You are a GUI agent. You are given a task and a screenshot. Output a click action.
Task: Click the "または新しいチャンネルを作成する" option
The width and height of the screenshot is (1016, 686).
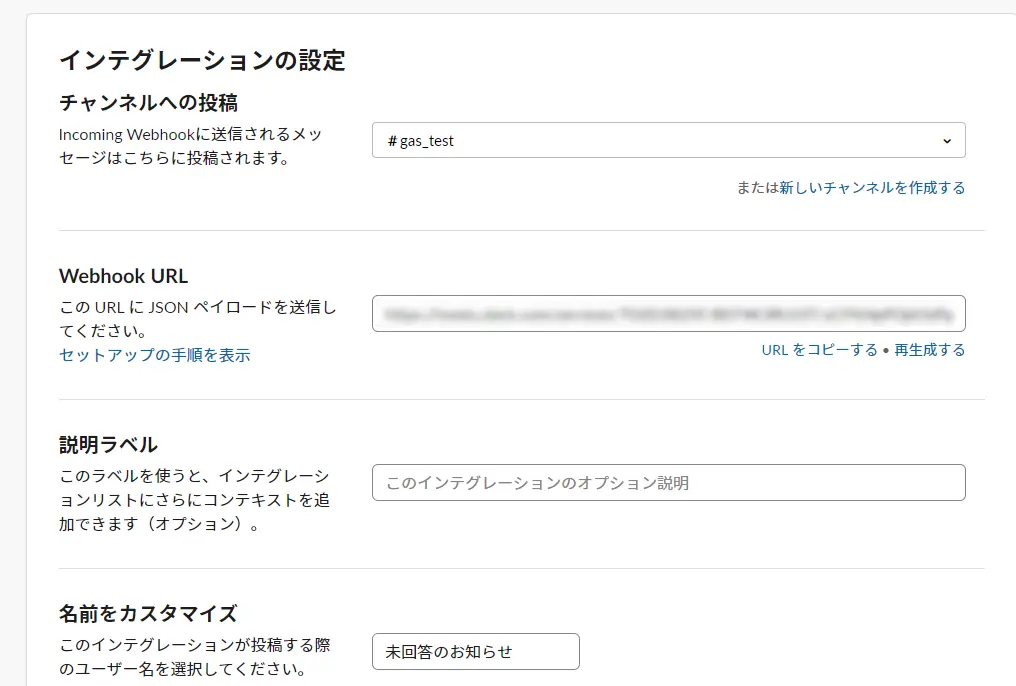click(876, 186)
